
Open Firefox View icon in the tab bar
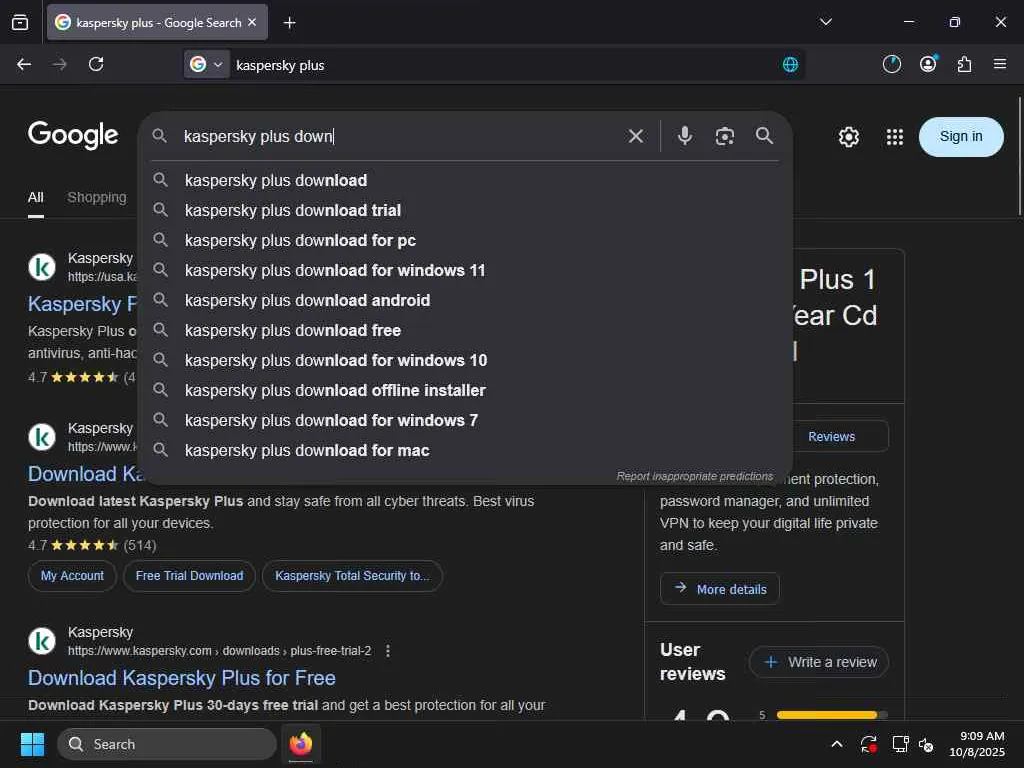pos(20,23)
